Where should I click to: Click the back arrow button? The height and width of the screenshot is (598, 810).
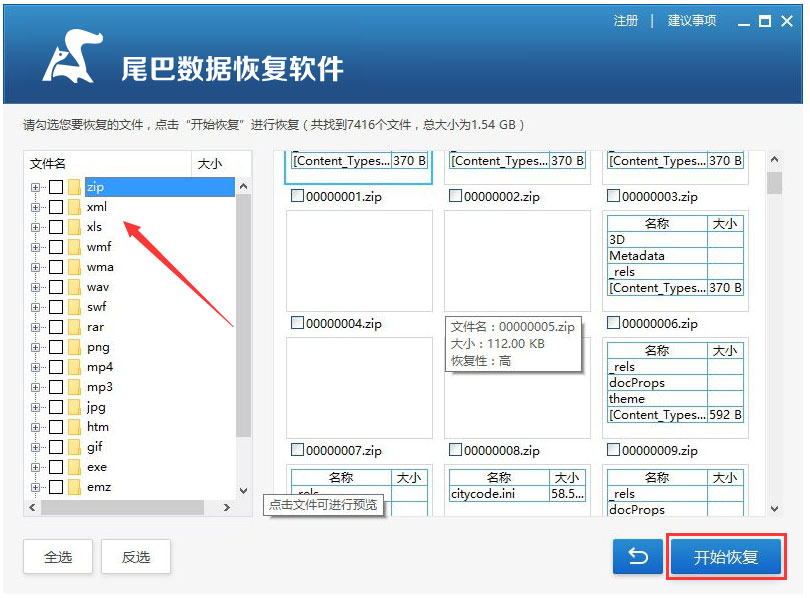[x=637, y=556]
